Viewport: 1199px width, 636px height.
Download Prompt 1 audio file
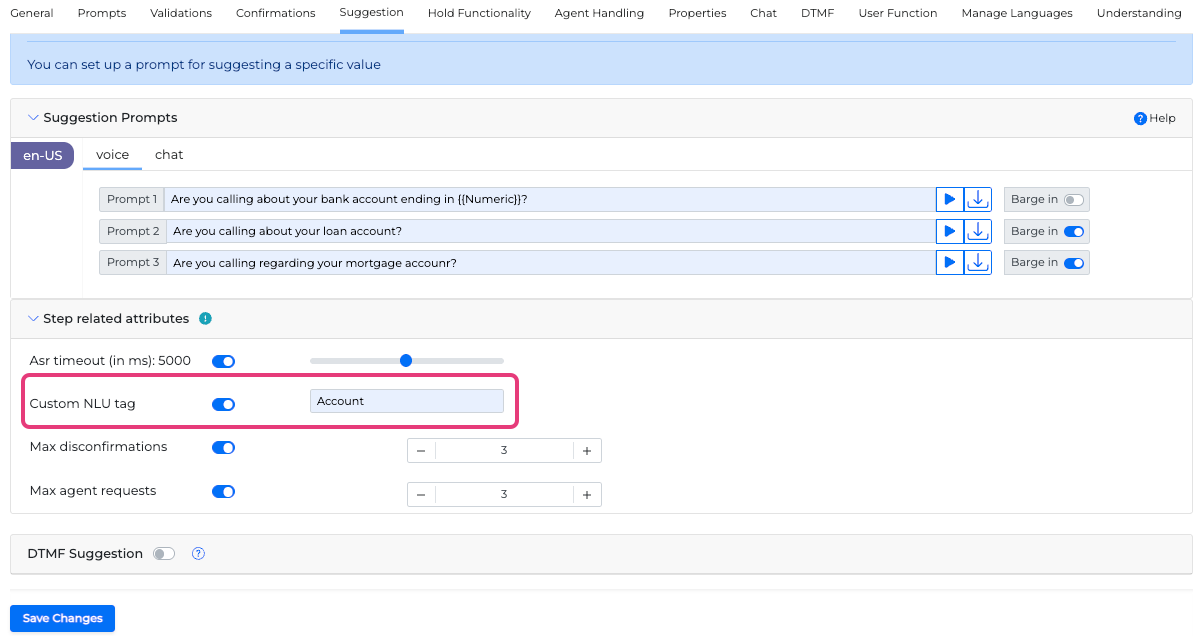pyautogui.click(x=978, y=199)
